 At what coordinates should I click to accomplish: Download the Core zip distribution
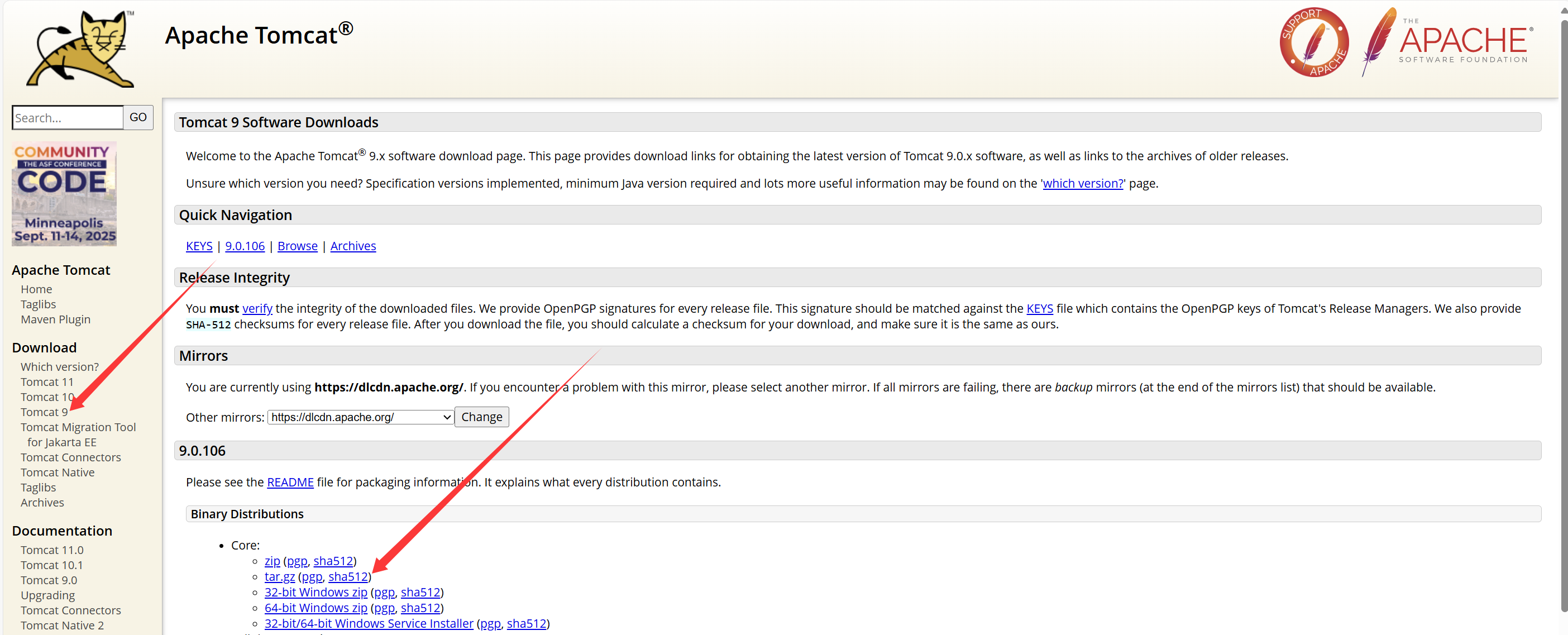272,561
